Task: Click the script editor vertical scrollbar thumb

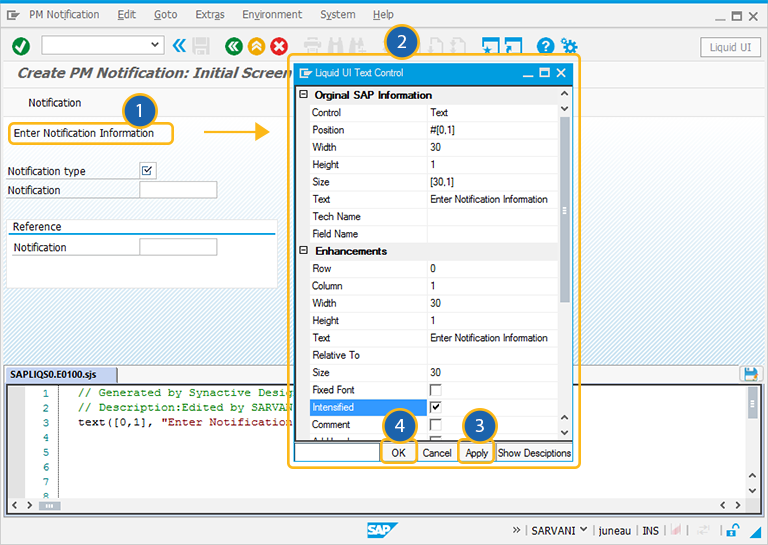Action: click(x=752, y=403)
